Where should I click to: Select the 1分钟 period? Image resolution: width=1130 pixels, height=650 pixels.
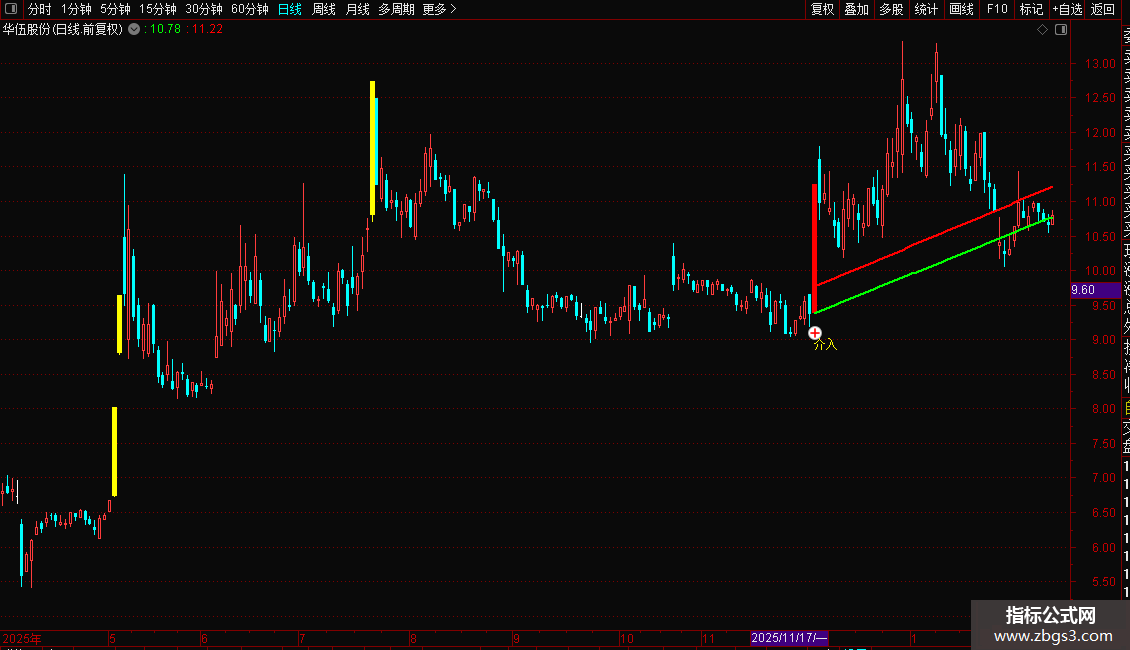pyautogui.click(x=76, y=9)
